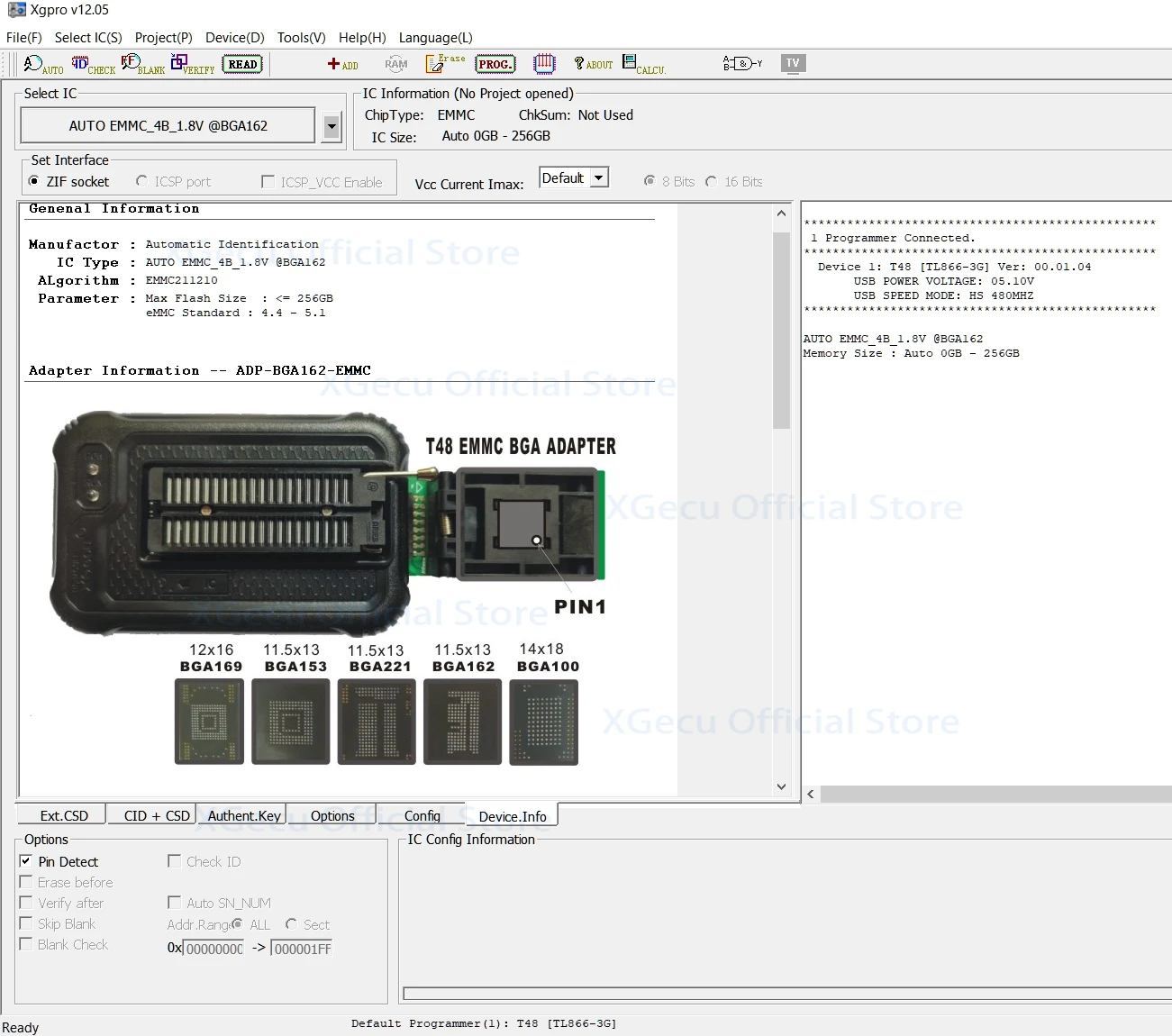Toggle the Skip Blank checkbox
The height and width of the screenshot is (1036, 1172).
26,923
